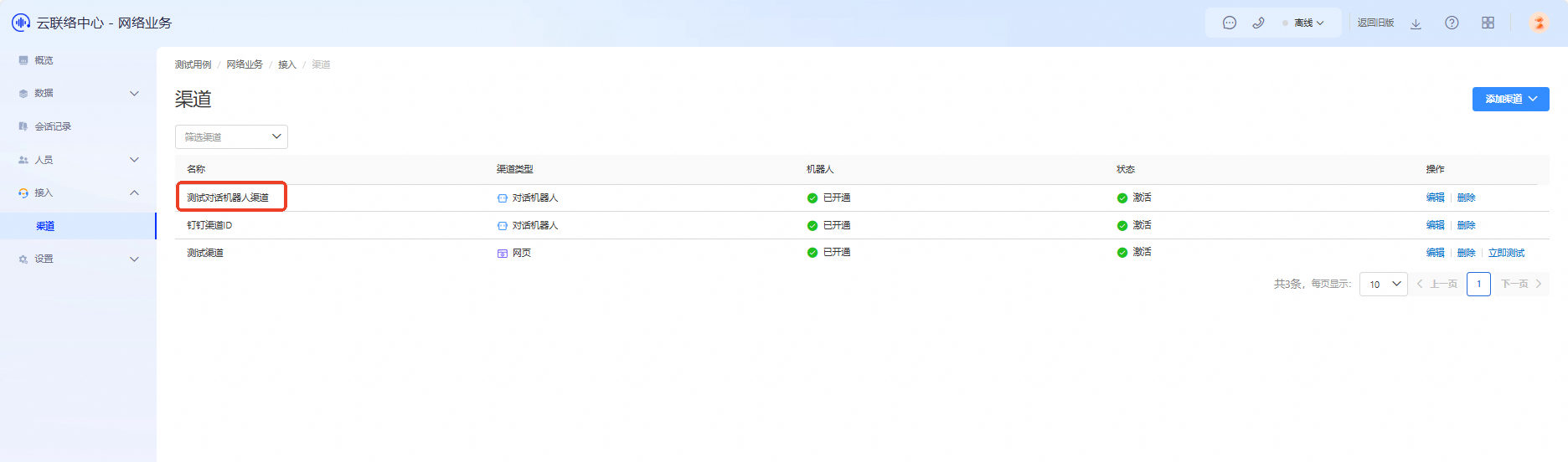Click the 操作 column header
The image size is (1568, 462).
pyautogui.click(x=1436, y=170)
